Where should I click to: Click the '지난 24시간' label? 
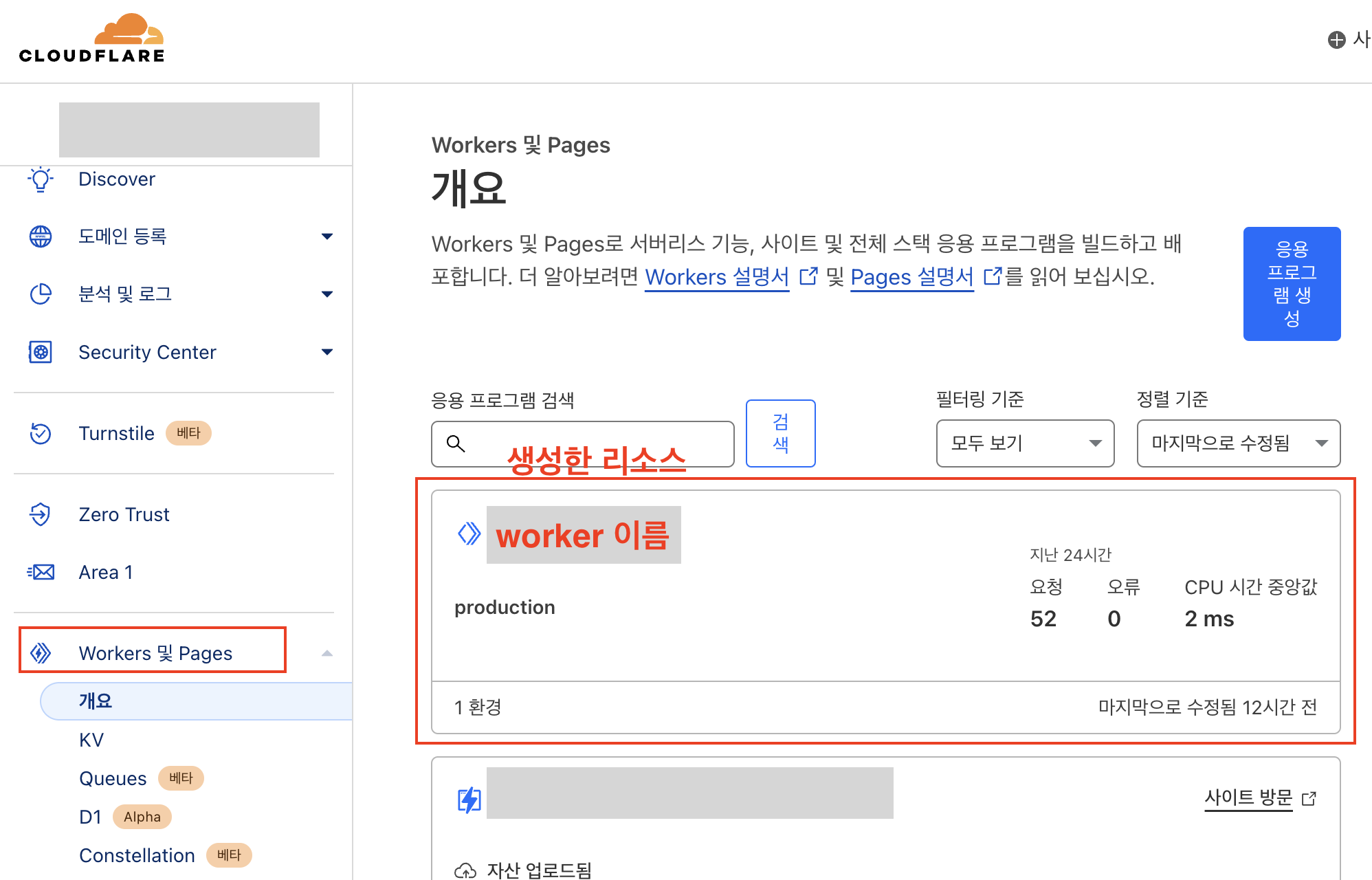[x=1070, y=555]
